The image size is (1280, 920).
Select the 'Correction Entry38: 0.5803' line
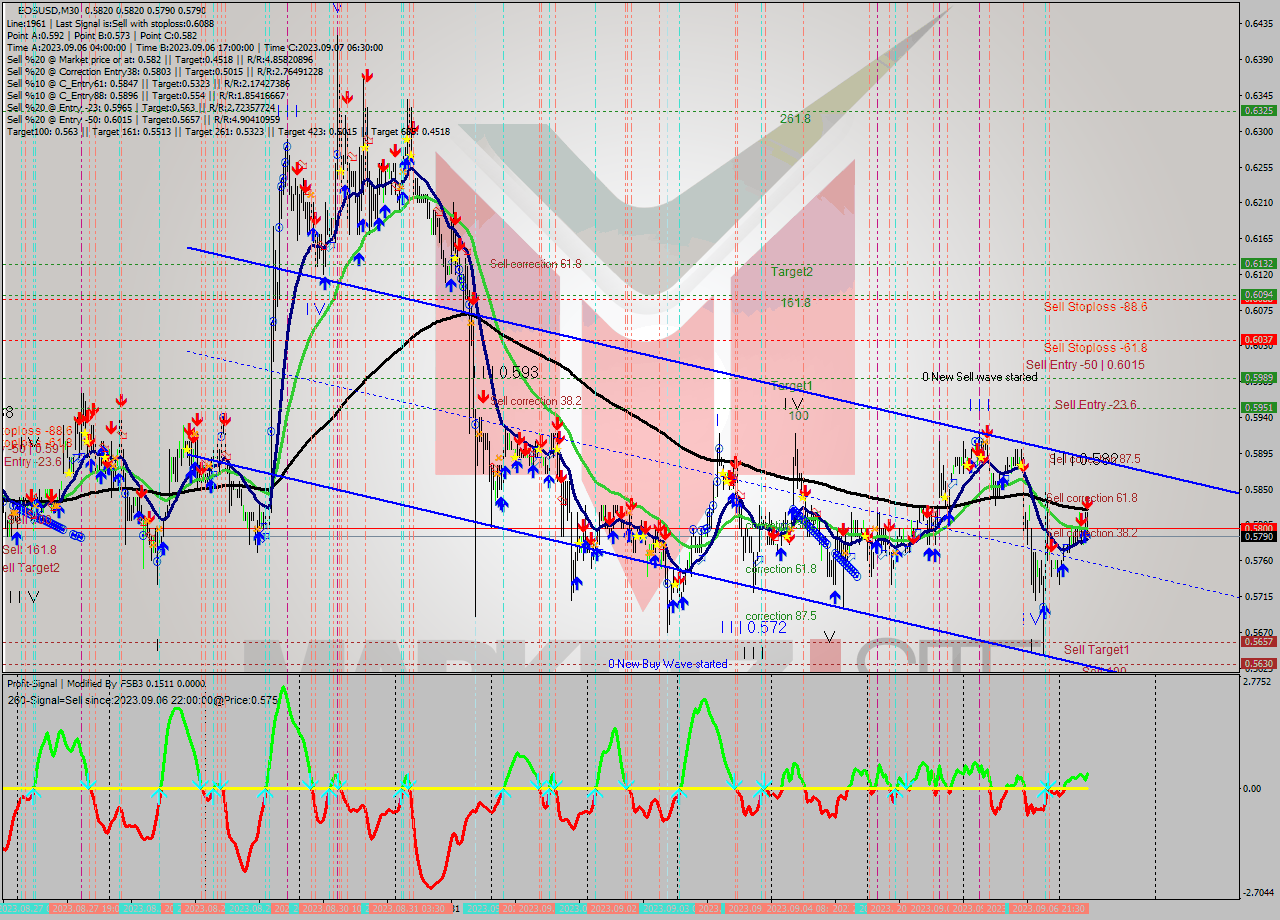165,71
